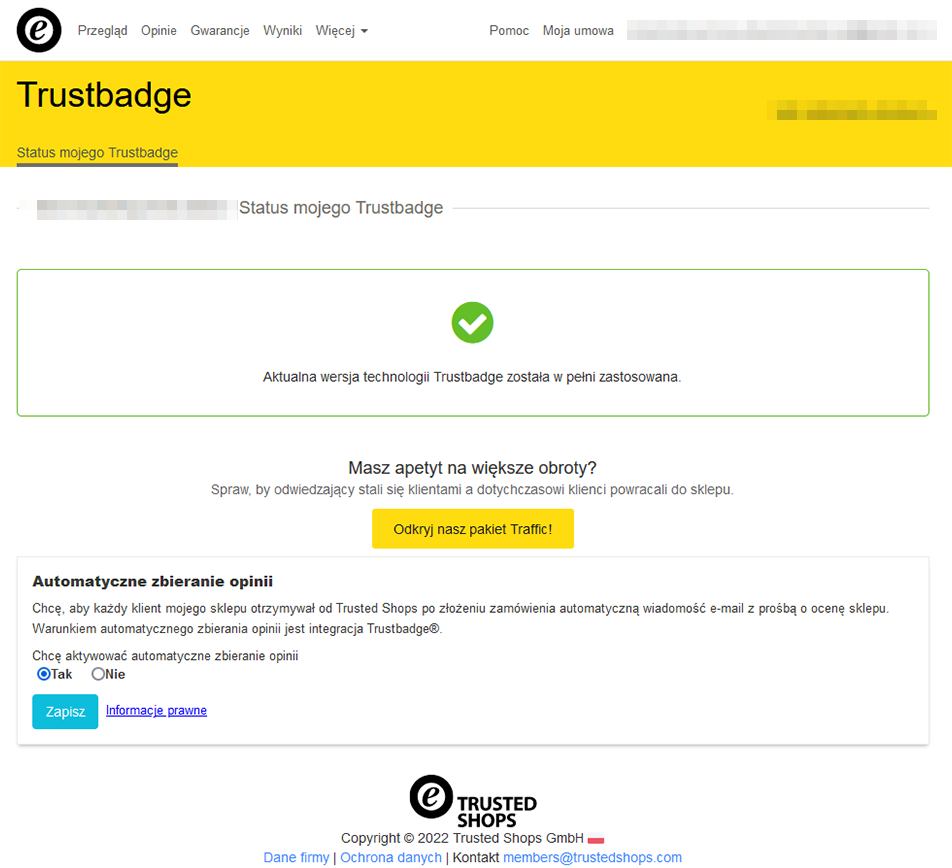Click the Polish flag icon in the footer

[x=596, y=839]
